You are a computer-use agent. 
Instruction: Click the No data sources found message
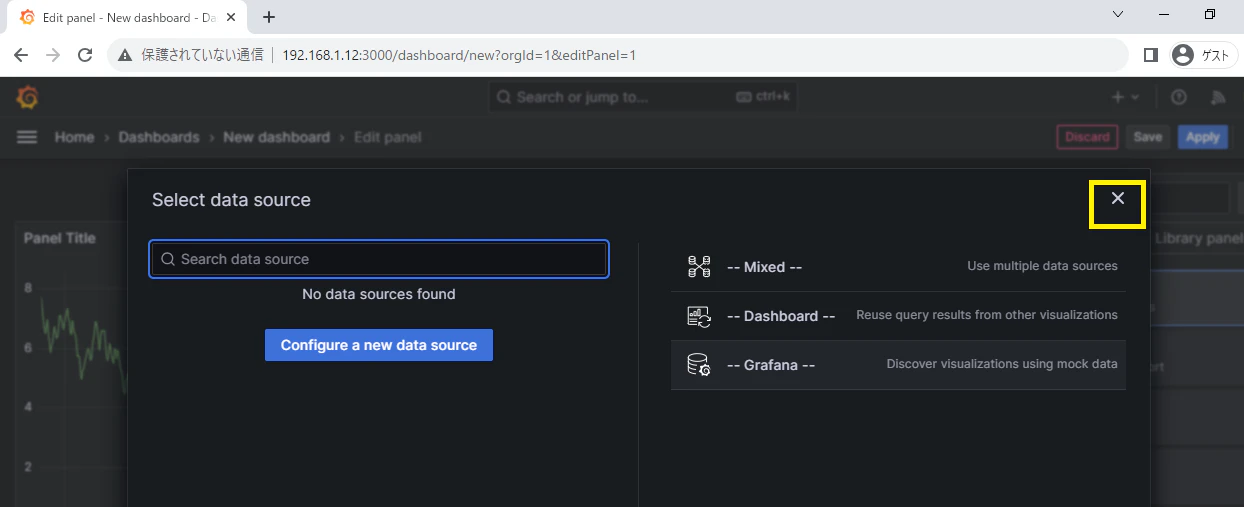(x=379, y=294)
